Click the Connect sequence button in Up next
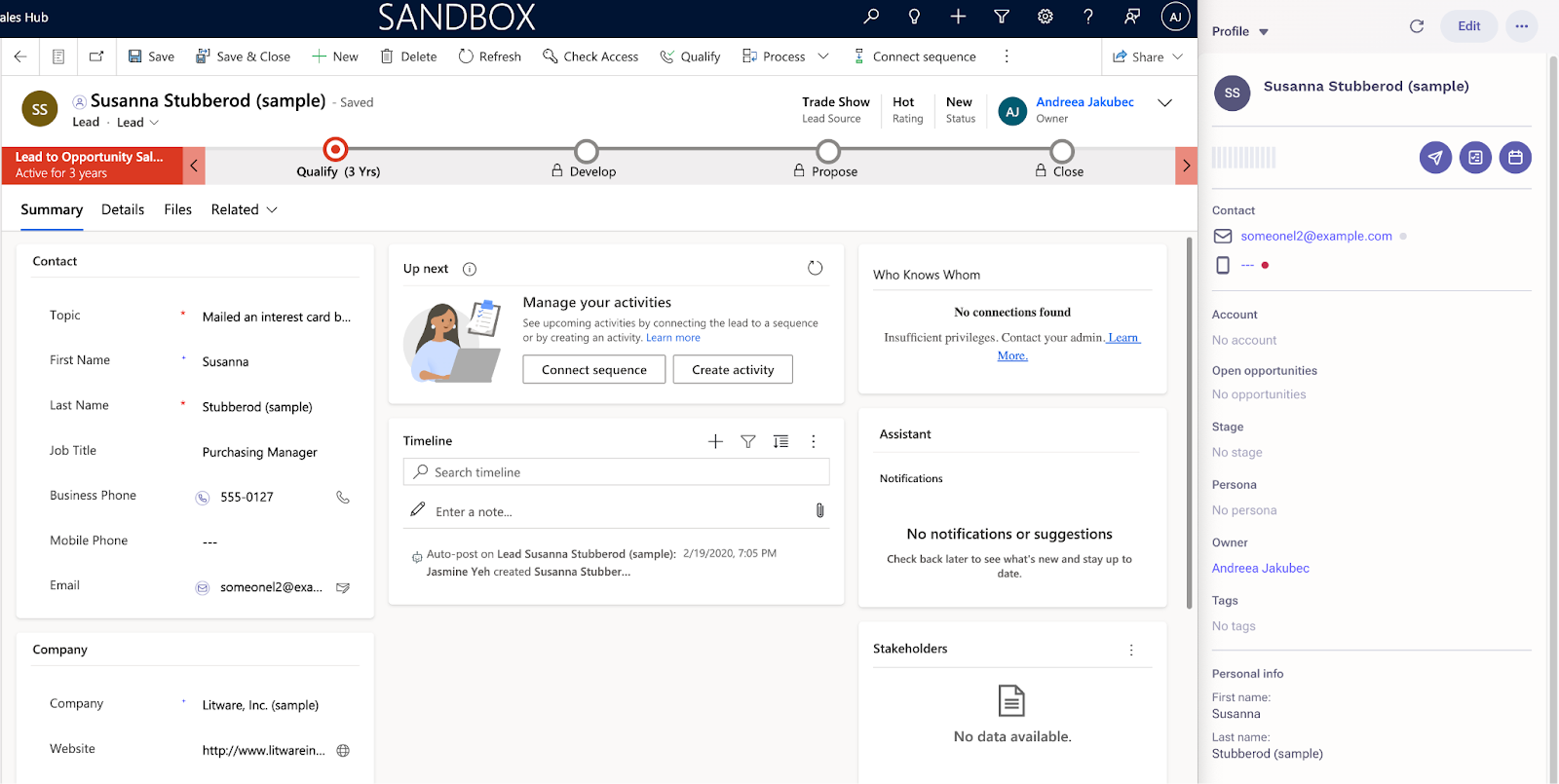Image resolution: width=1559 pixels, height=784 pixels. click(x=594, y=370)
